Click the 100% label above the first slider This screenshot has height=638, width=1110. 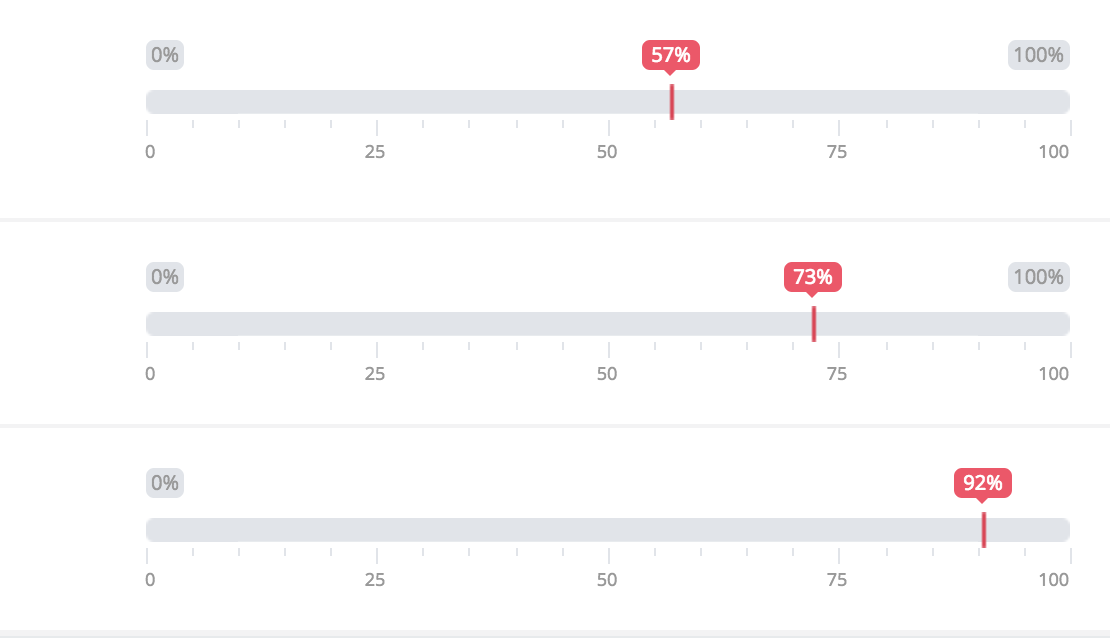point(1039,55)
